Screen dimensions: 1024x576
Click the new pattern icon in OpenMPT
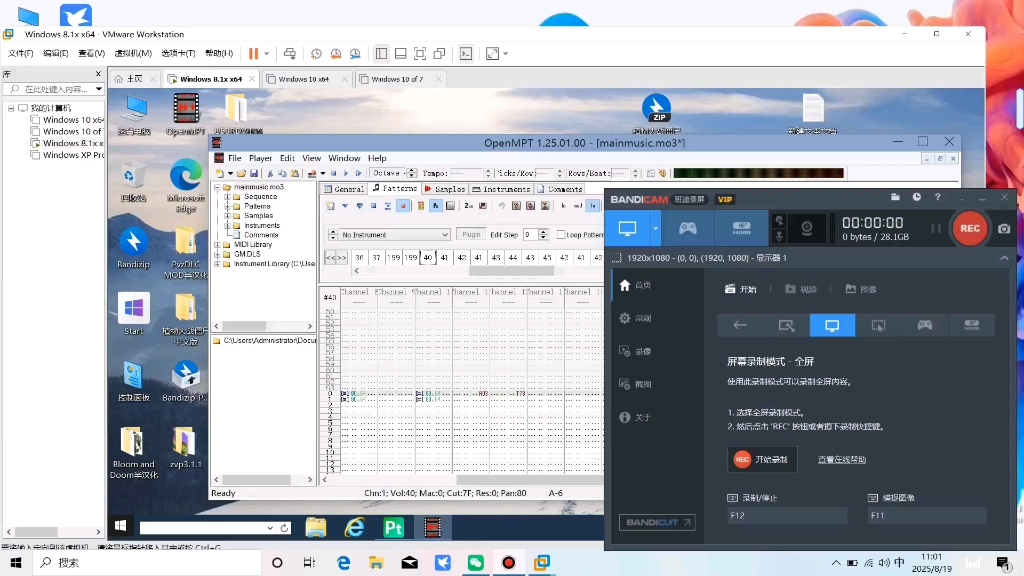tap(331, 206)
